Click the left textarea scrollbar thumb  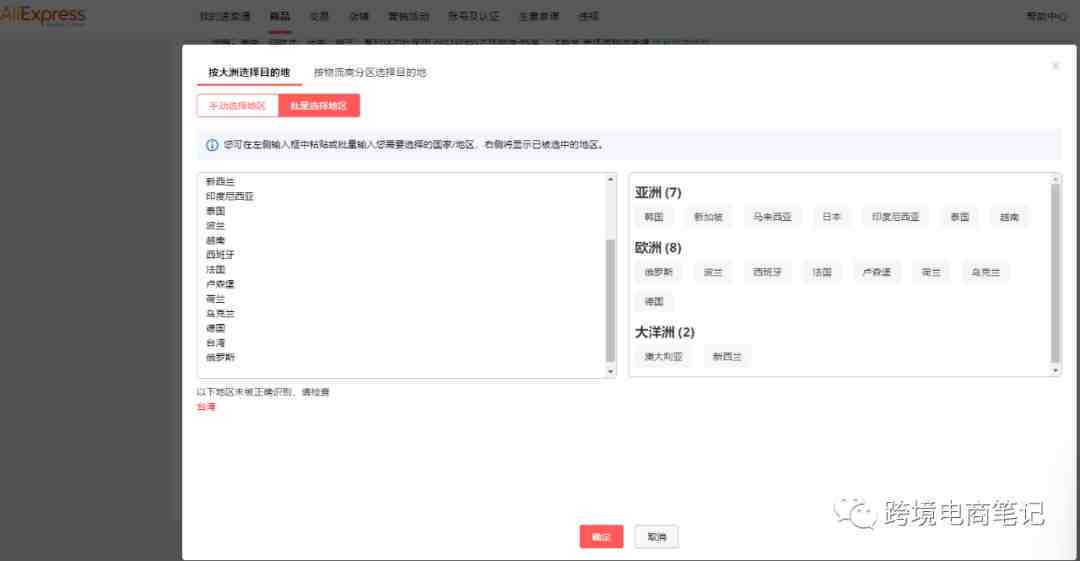pos(610,300)
